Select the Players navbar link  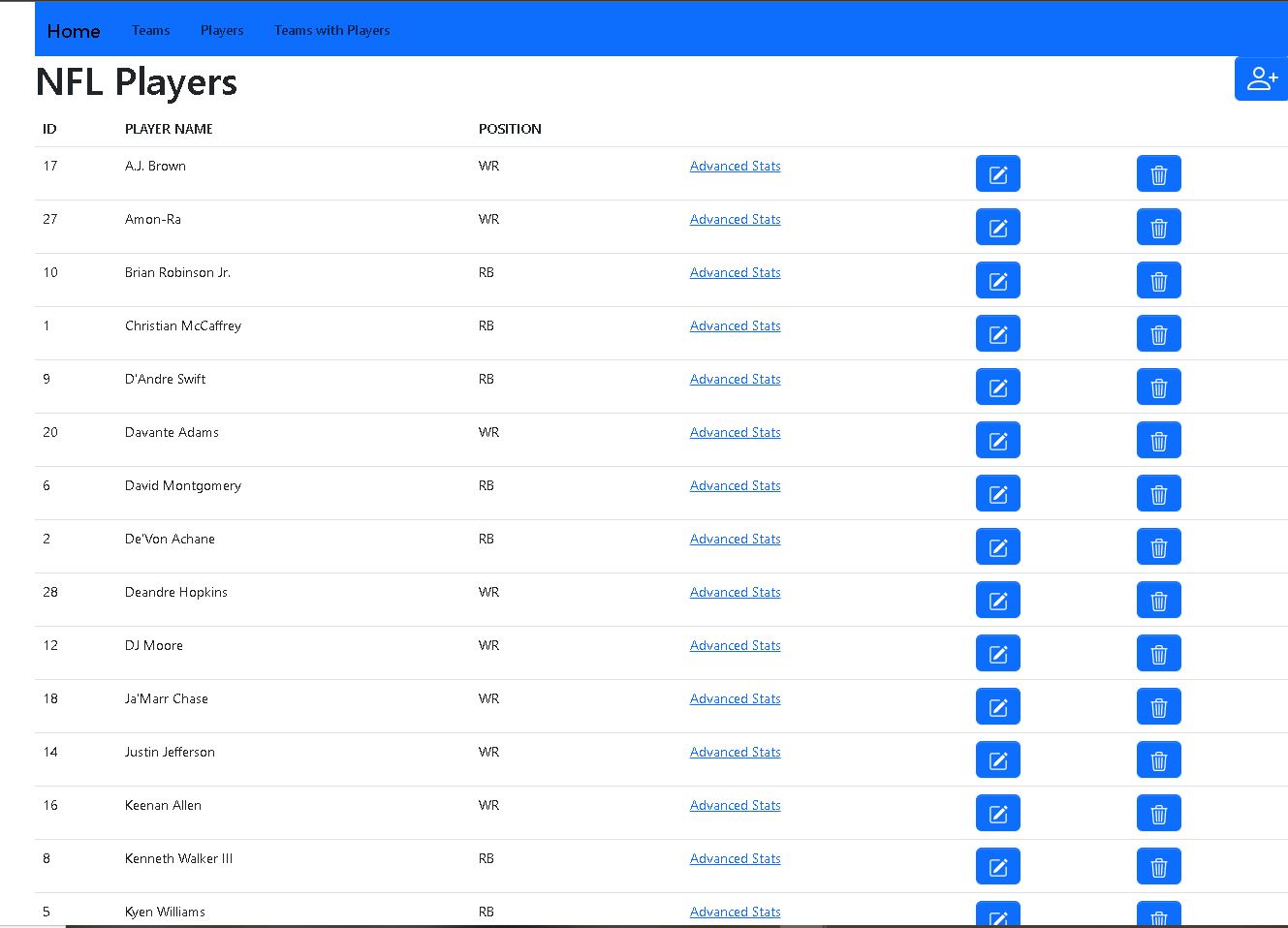pos(222,31)
